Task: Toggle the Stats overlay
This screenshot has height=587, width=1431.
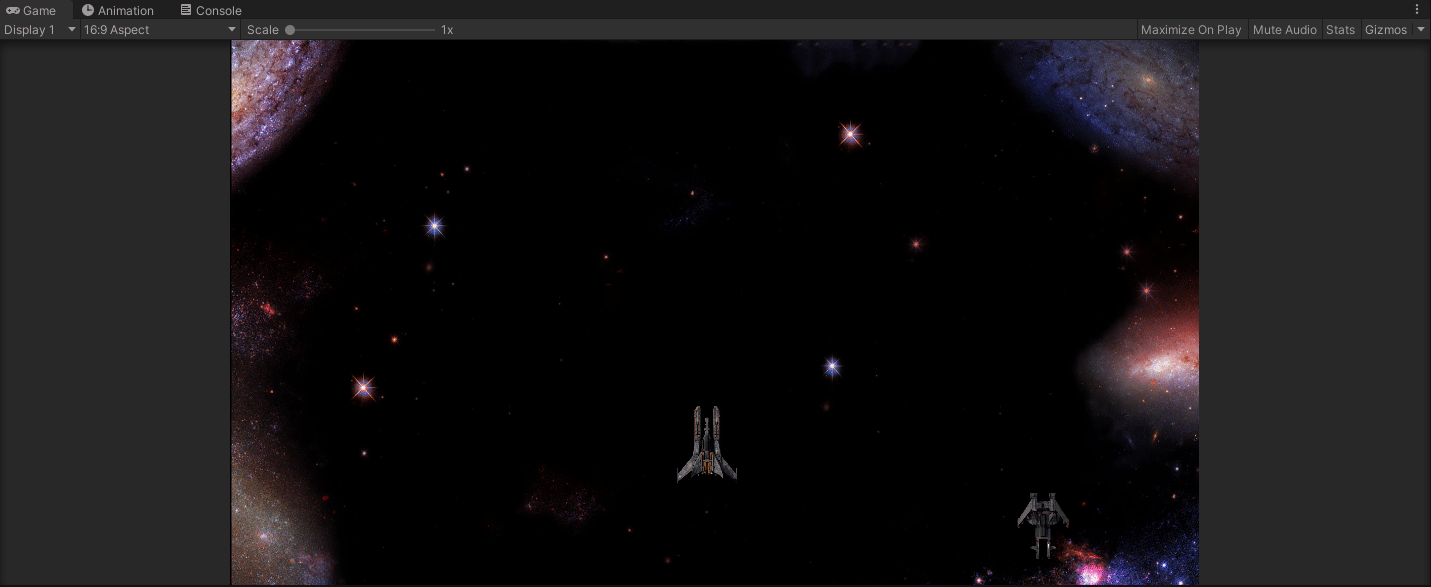Action: tap(1340, 30)
